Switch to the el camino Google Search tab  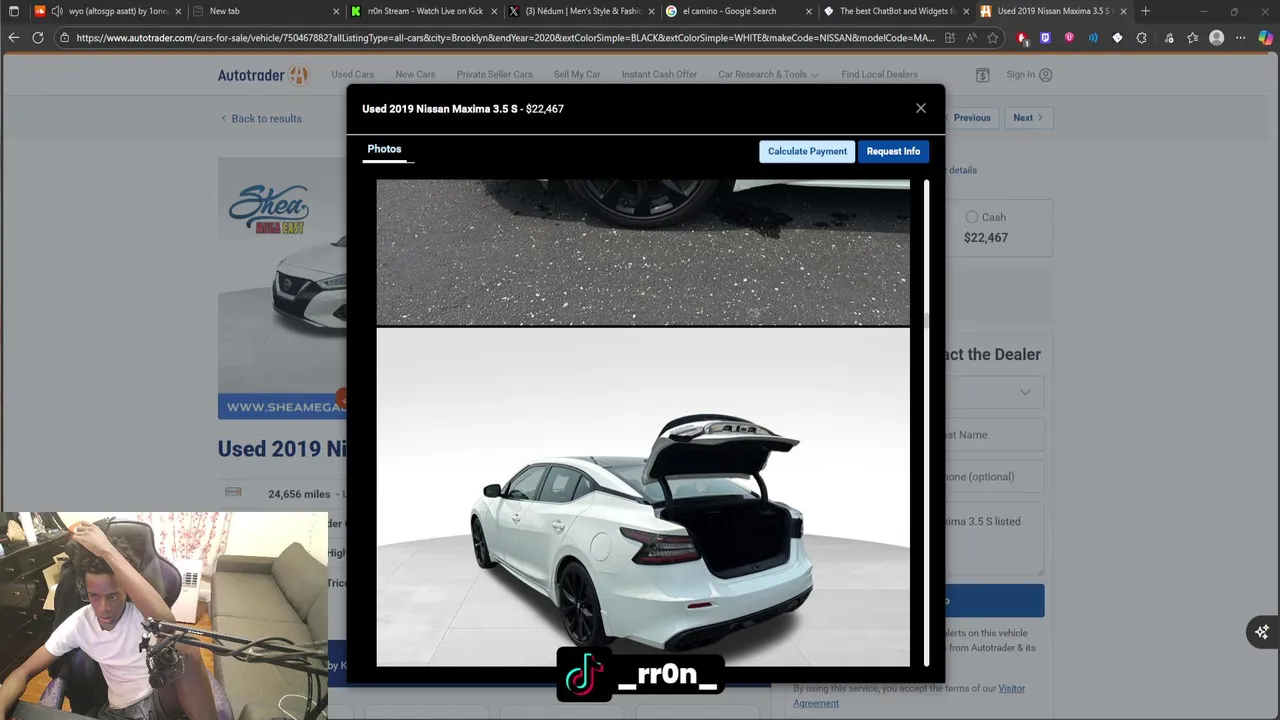[x=738, y=11]
